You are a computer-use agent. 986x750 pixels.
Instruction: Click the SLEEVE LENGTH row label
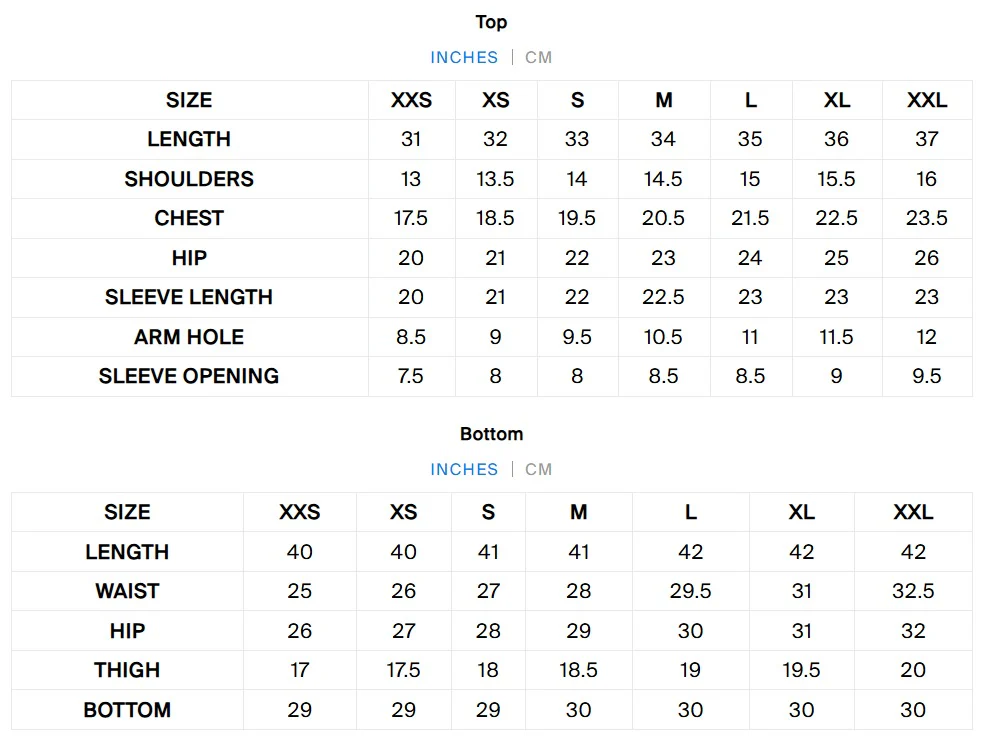[x=189, y=297]
